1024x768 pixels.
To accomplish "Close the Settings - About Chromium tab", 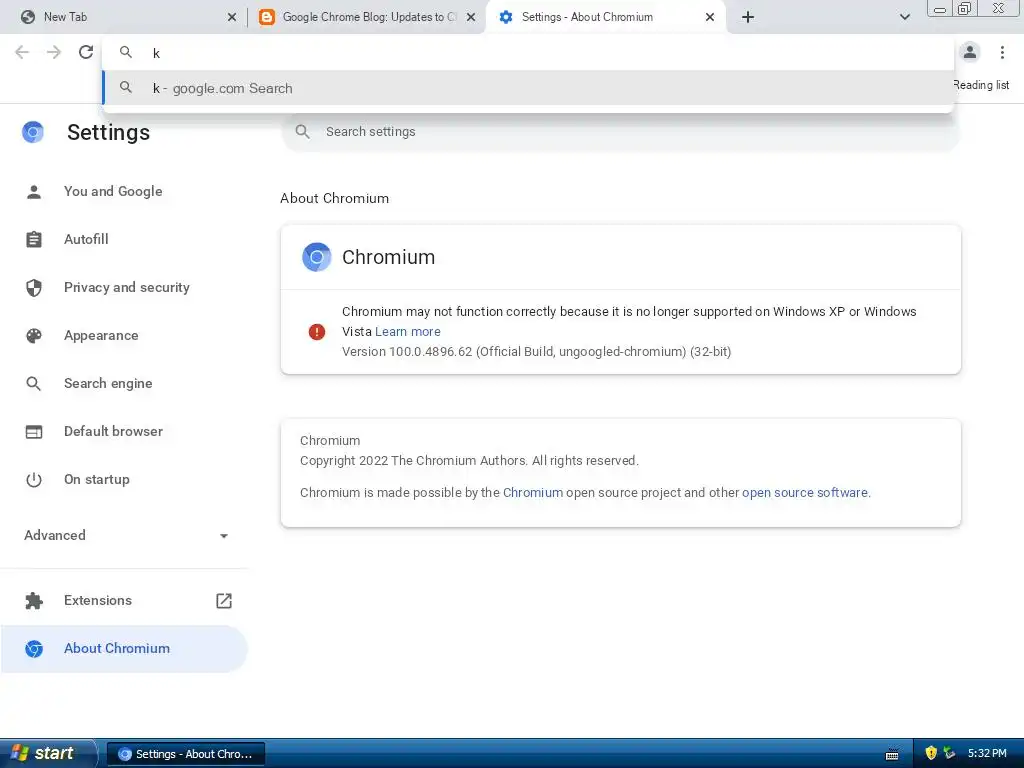I will [710, 17].
